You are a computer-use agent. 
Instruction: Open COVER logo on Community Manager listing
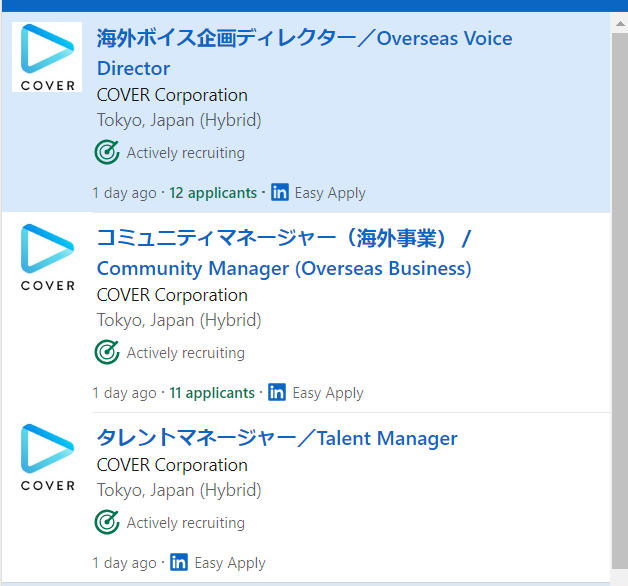click(47, 257)
